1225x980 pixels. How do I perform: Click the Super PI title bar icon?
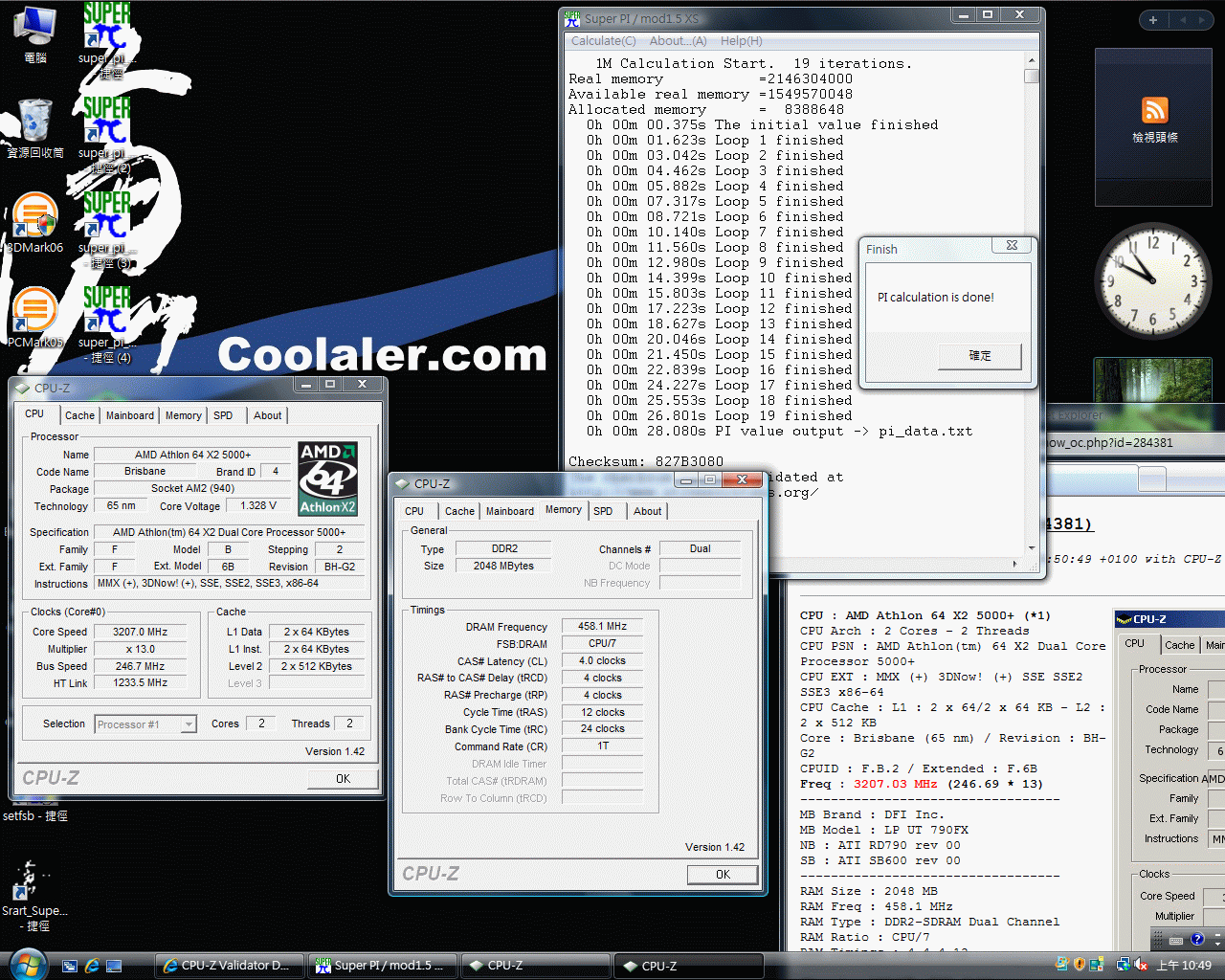click(572, 18)
